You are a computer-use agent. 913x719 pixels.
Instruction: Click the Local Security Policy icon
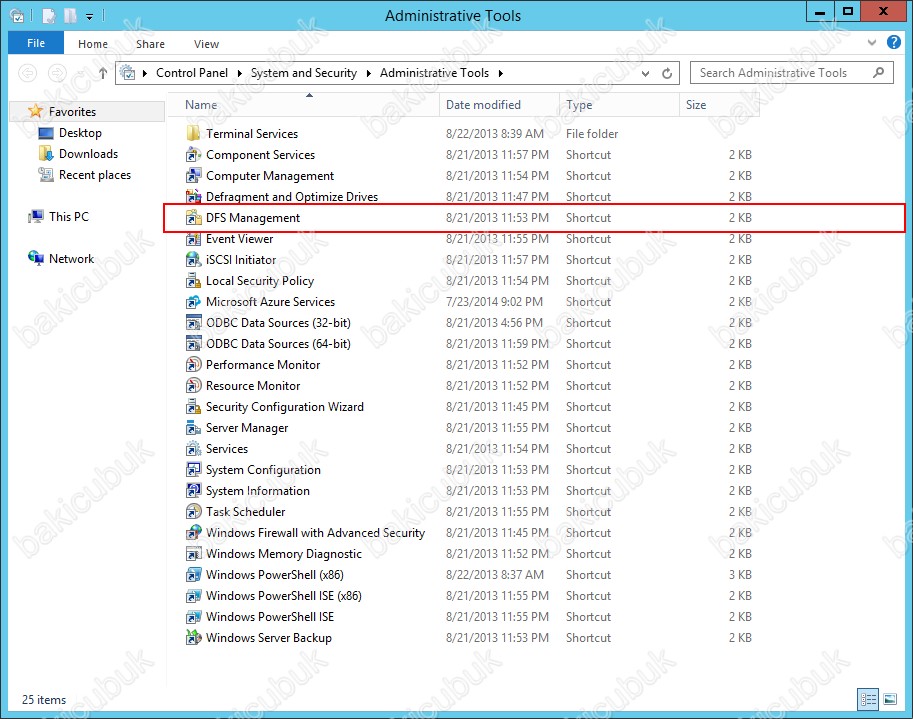click(x=193, y=281)
